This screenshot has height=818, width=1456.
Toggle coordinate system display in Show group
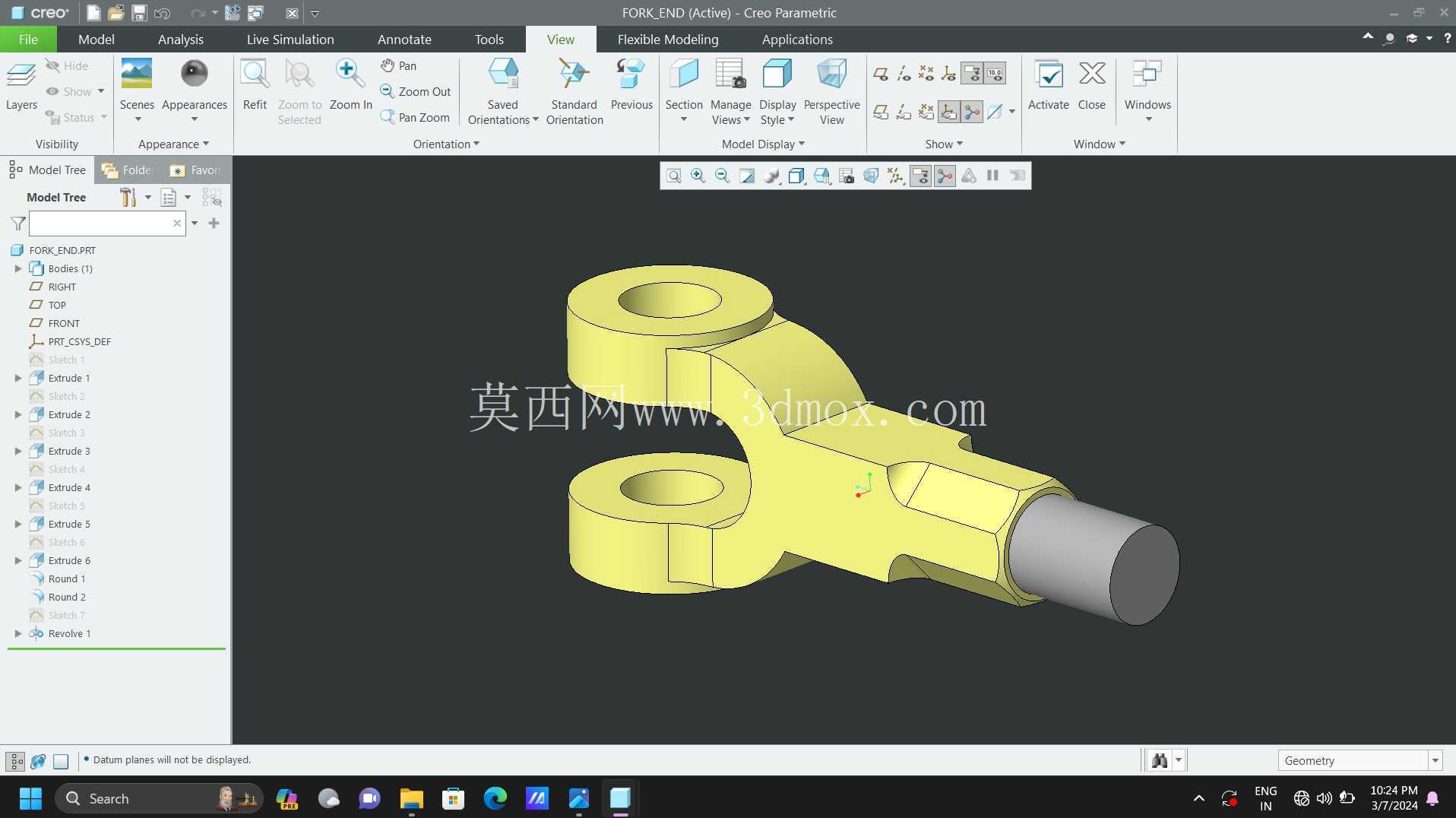coord(949,74)
